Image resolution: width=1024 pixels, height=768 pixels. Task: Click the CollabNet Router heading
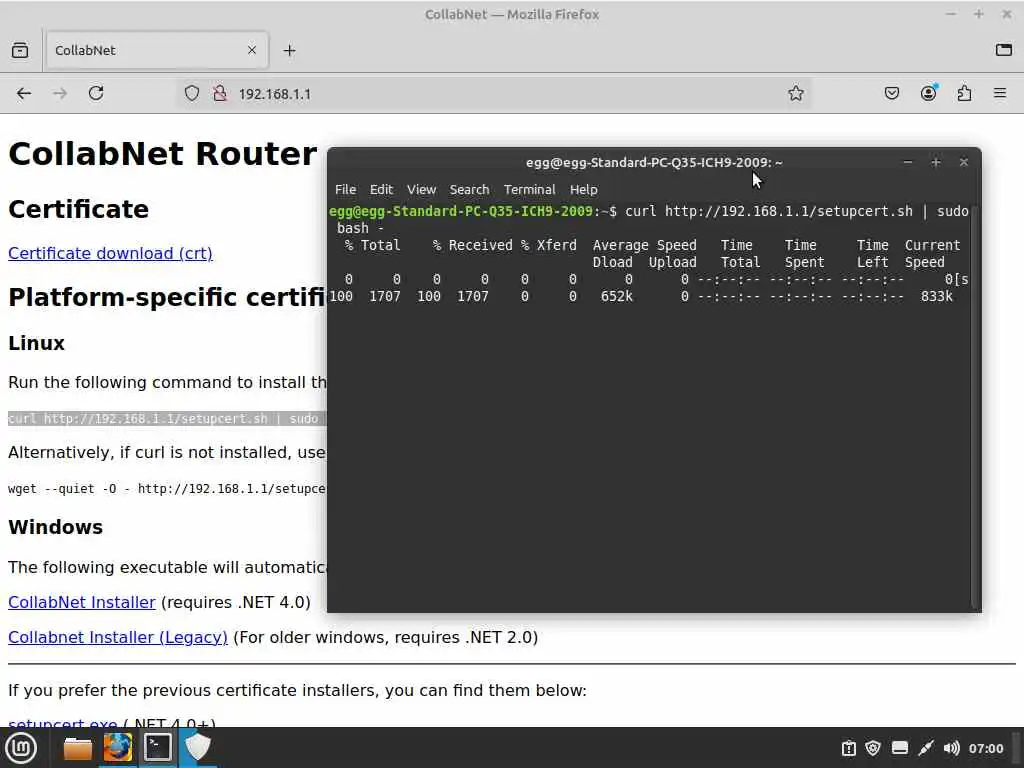163,154
